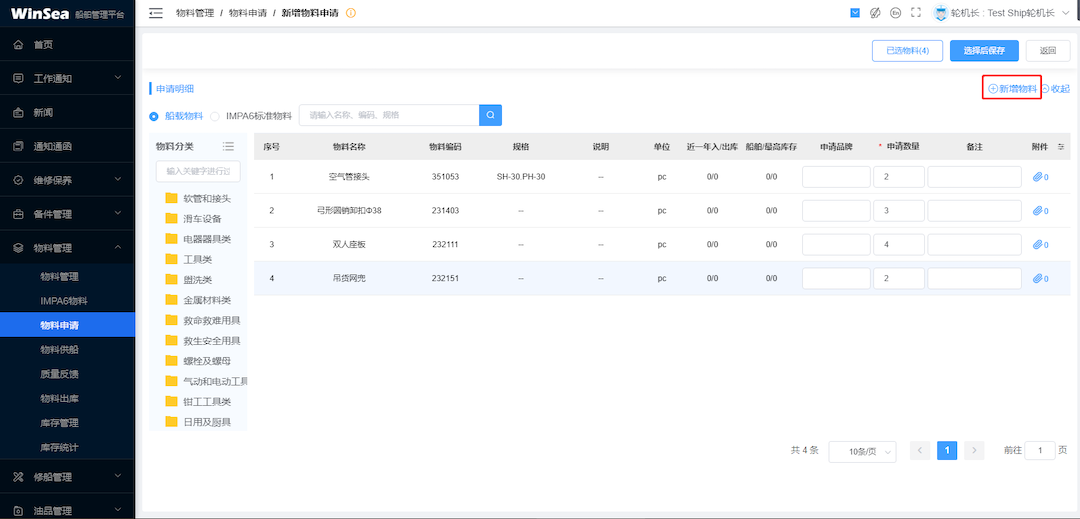Expand the 维修保养 menu chevron
Screen dimensions: 1080x519
click(x=118, y=180)
